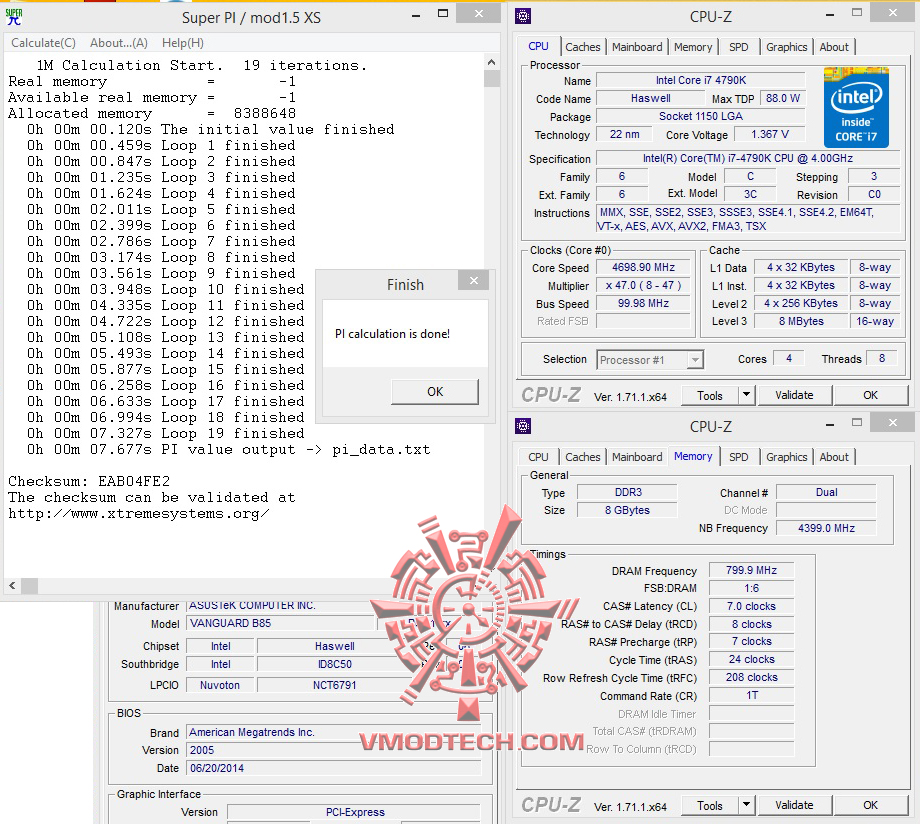Image resolution: width=920 pixels, height=824 pixels.
Task: Click the Core Voltage 1.367 V field
Action: (x=769, y=134)
